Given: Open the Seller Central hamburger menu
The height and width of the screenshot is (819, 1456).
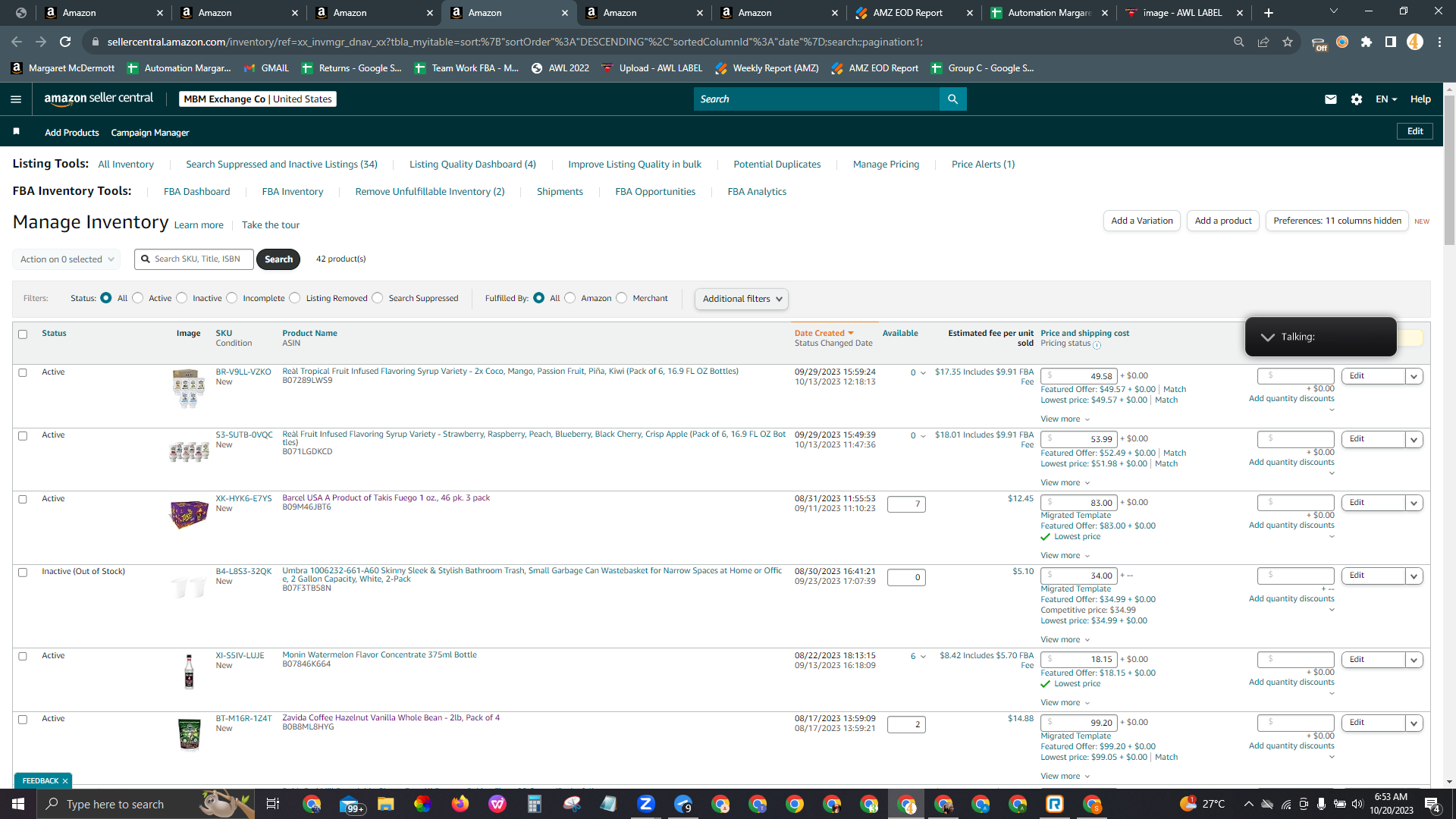Looking at the screenshot, I should (x=16, y=99).
